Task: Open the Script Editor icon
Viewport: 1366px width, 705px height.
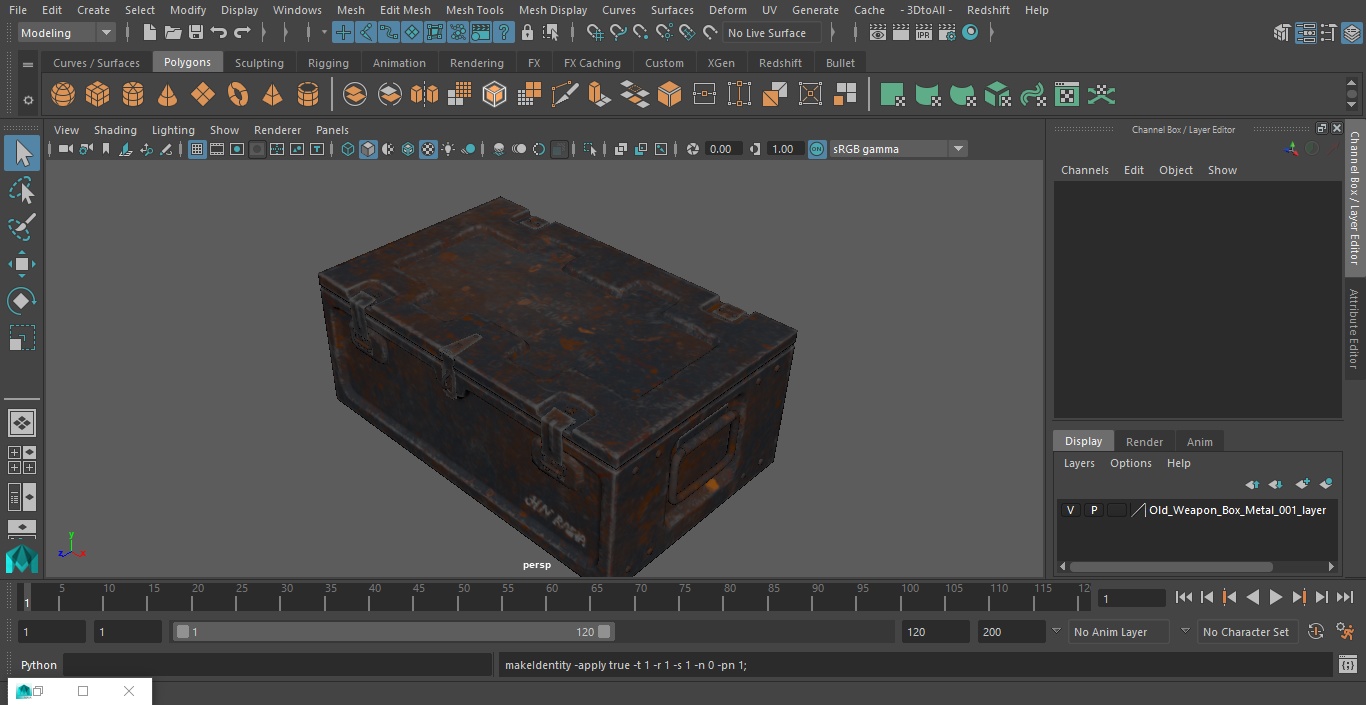Action: click(x=1347, y=665)
